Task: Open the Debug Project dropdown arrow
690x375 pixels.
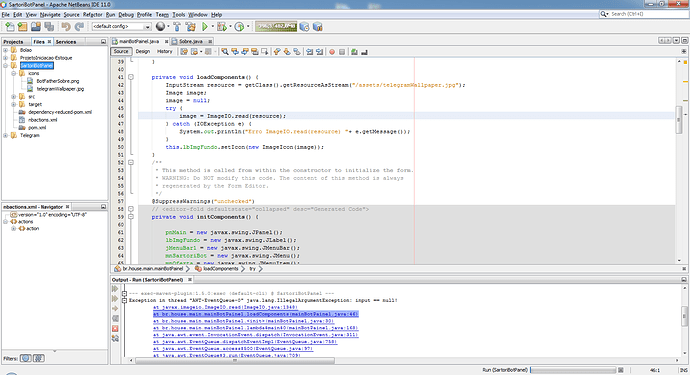Action: coord(230,27)
